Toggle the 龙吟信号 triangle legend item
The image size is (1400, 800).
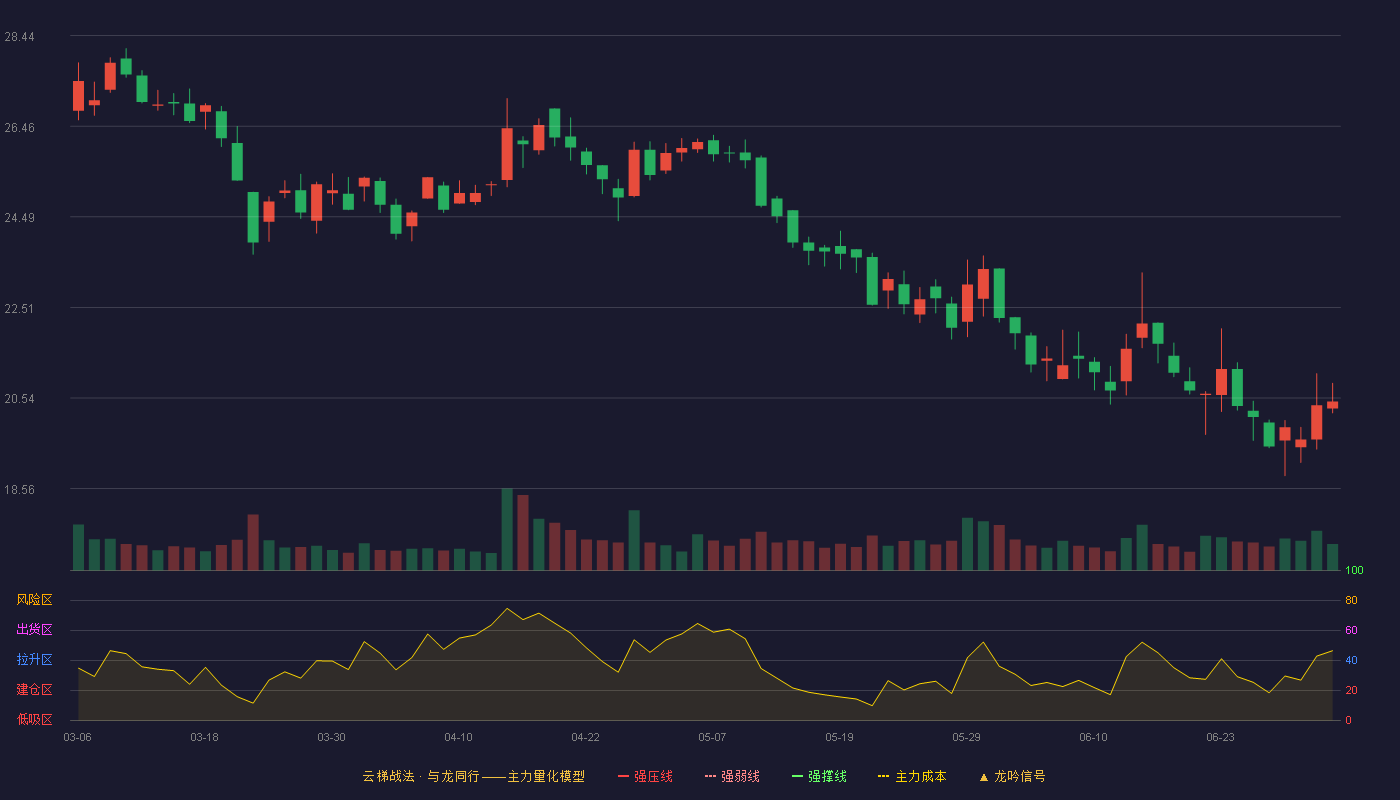click(1012, 776)
